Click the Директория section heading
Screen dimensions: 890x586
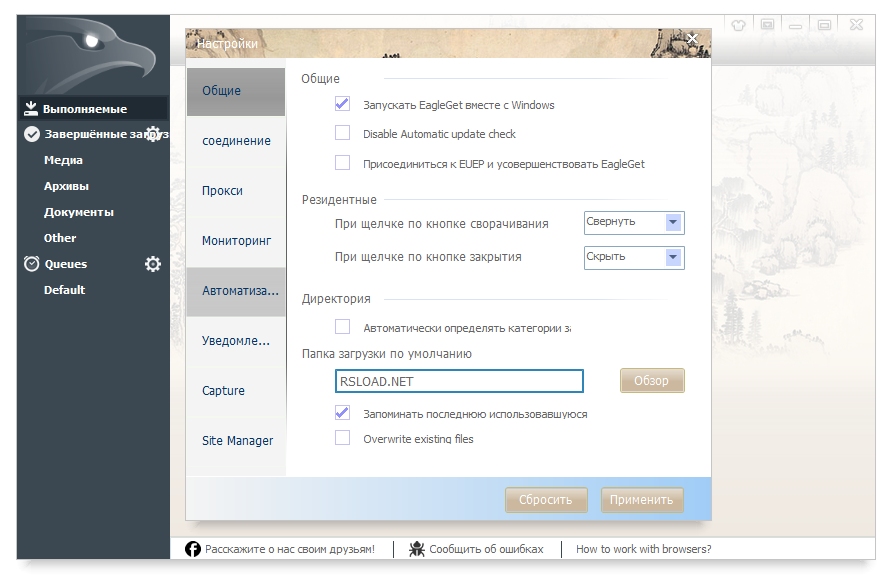pos(336,299)
